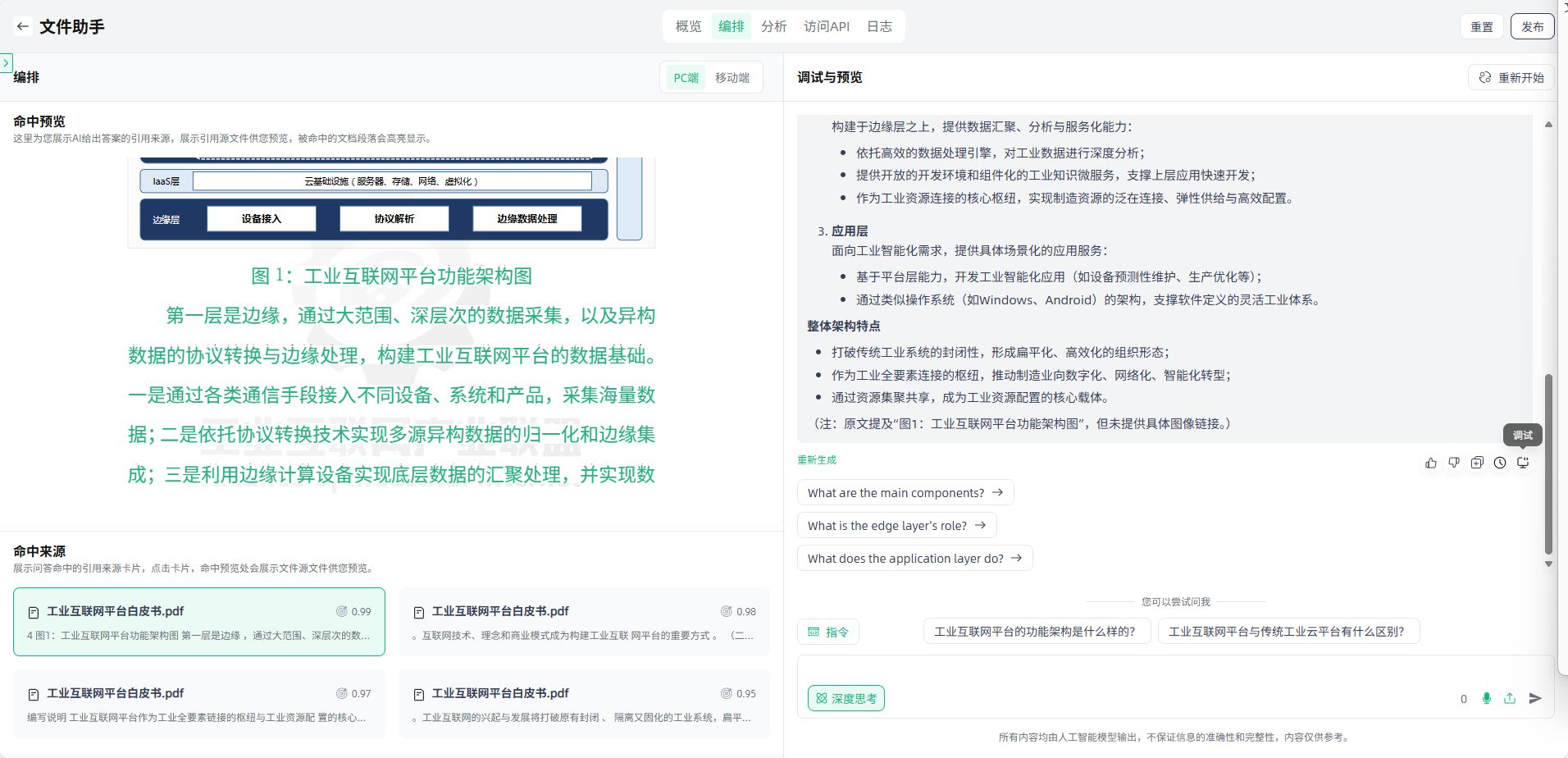Open the 指令 commands menu

pyautogui.click(x=828, y=632)
